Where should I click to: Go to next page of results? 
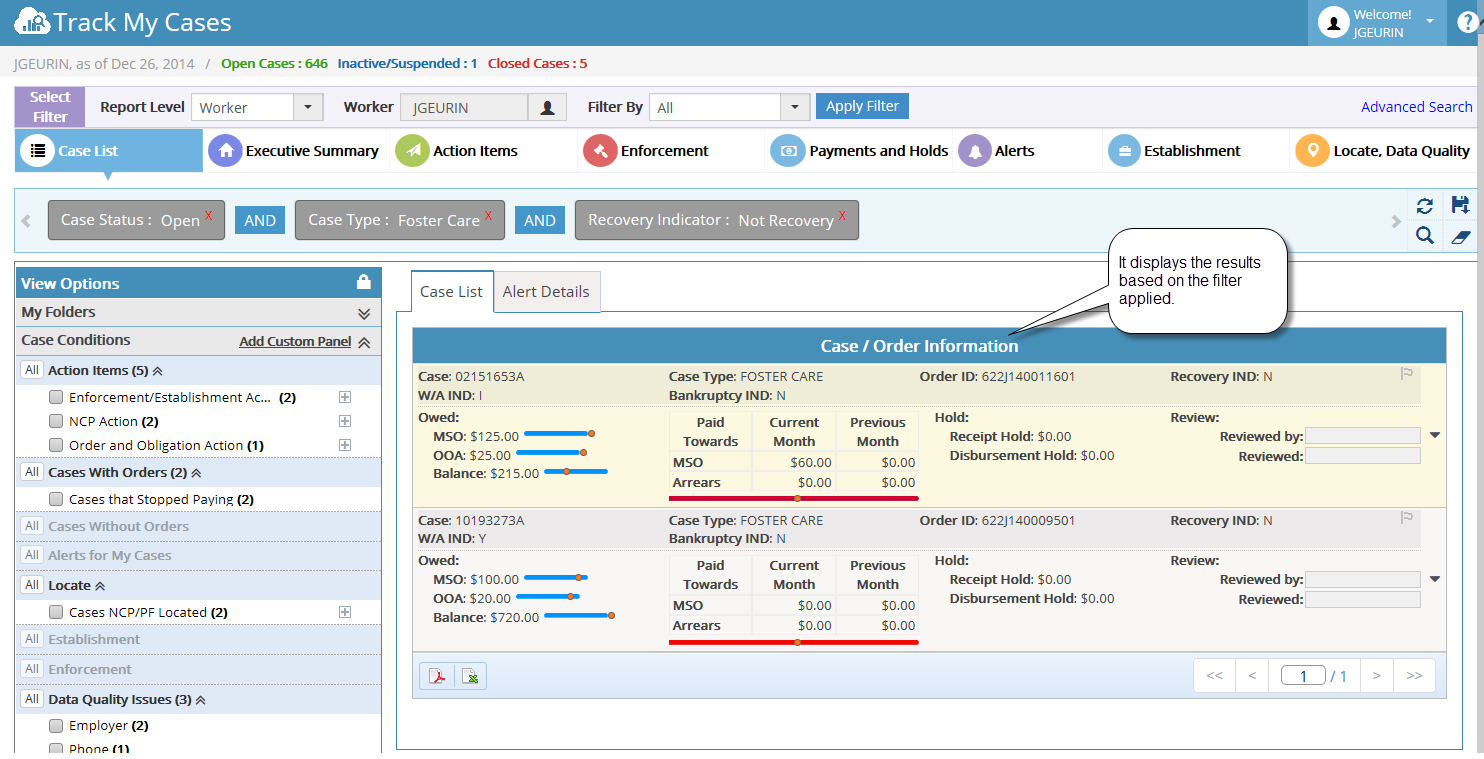tap(1376, 676)
